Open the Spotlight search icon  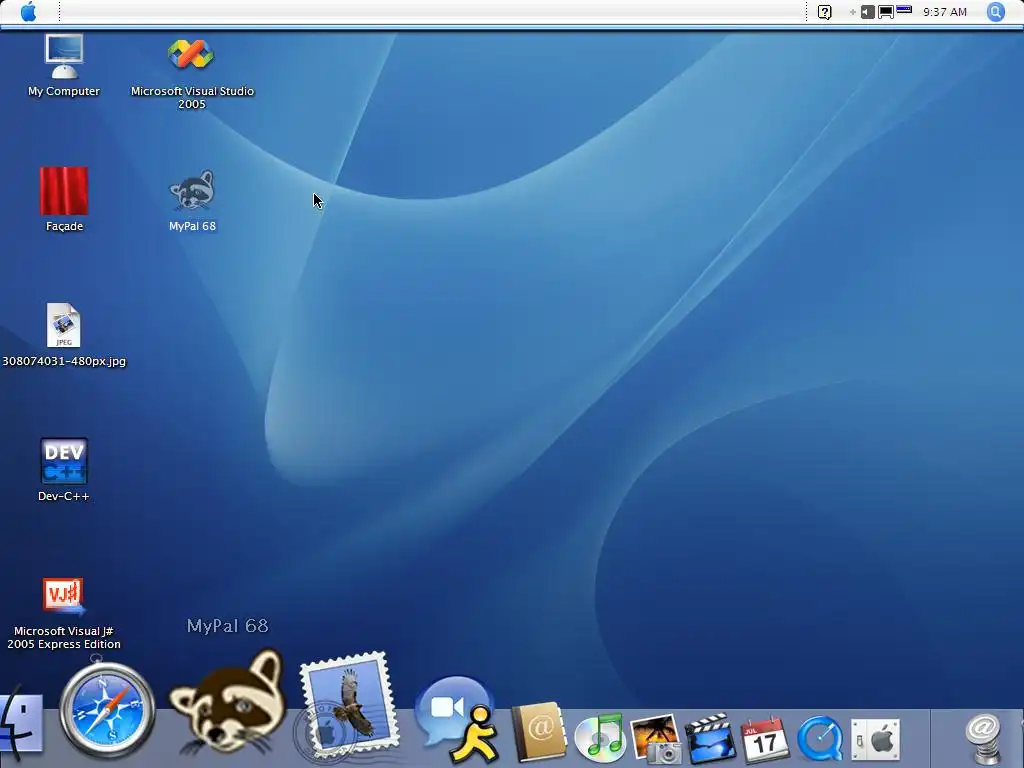pos(995,12)
